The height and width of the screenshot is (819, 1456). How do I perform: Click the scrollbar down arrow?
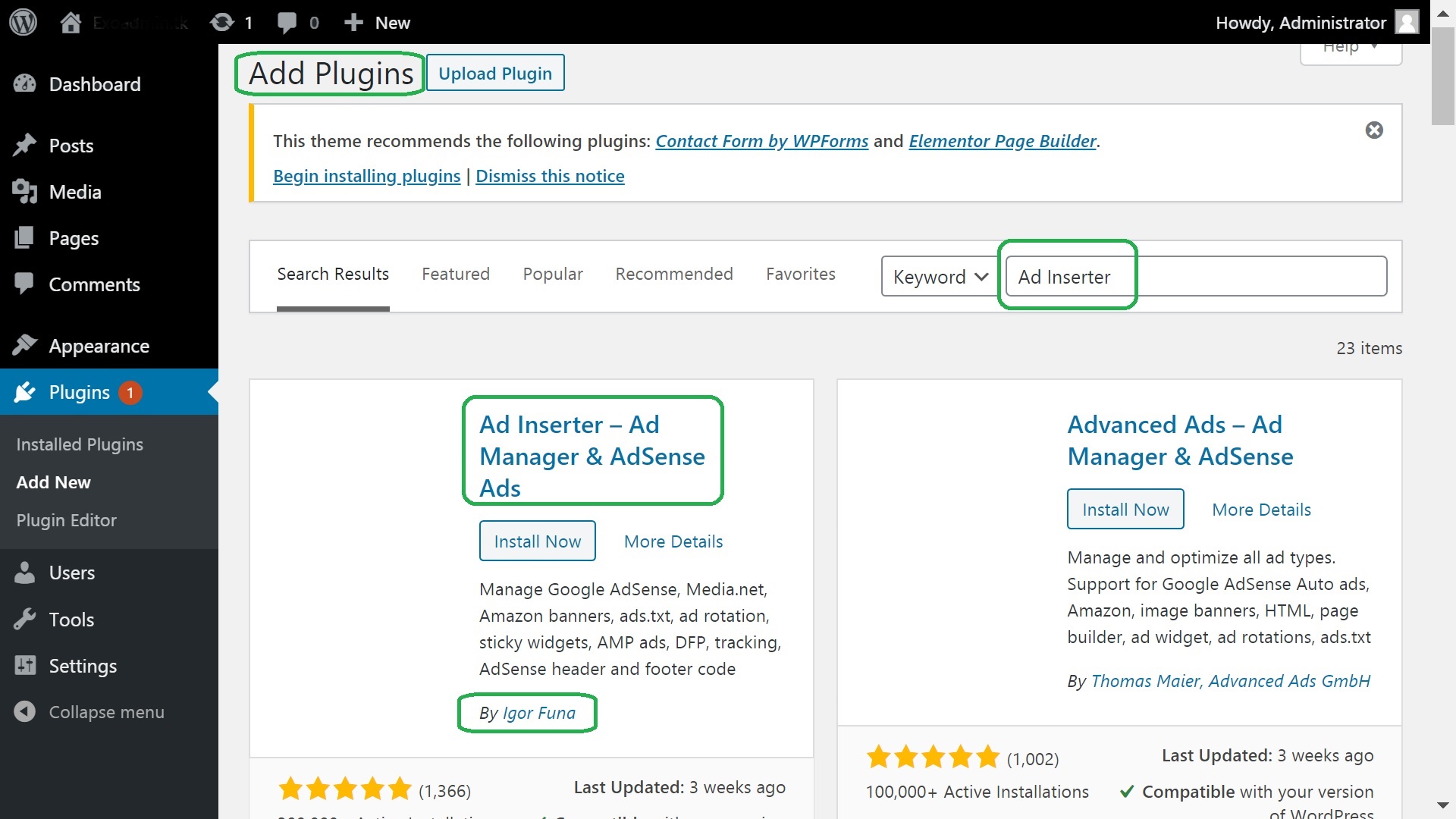point(1443,805)
